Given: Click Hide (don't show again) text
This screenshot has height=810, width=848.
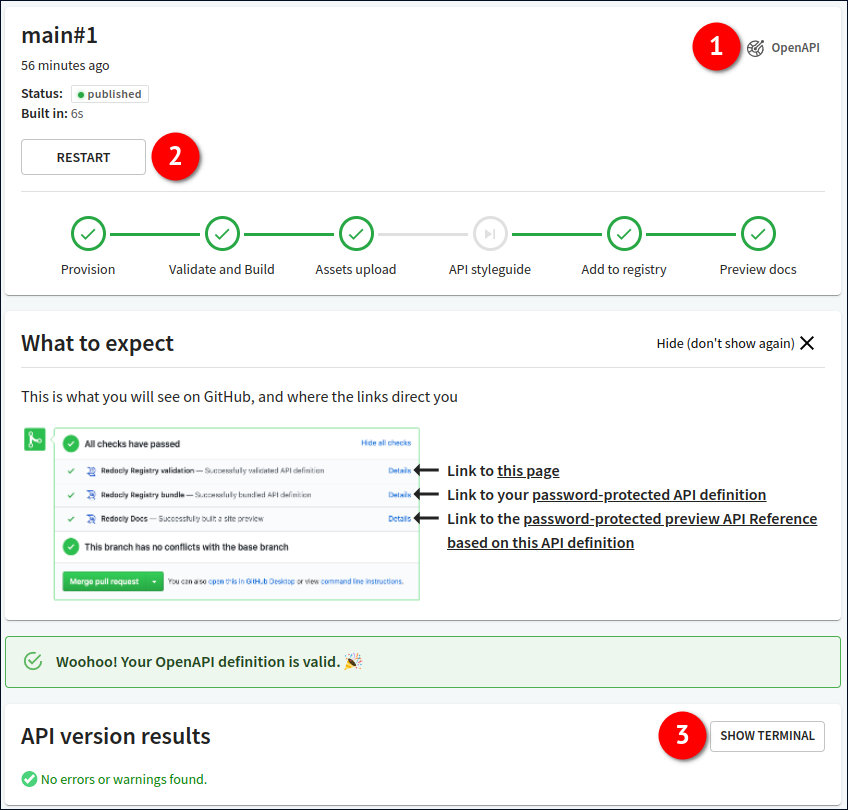Looking at the screenshot, I should tap(725, 343).
